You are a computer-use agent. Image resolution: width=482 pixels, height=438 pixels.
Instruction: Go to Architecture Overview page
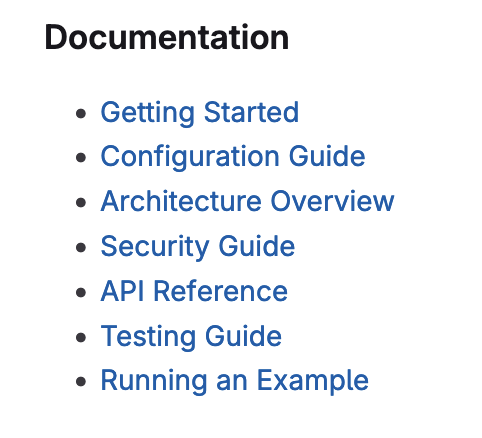247,201
